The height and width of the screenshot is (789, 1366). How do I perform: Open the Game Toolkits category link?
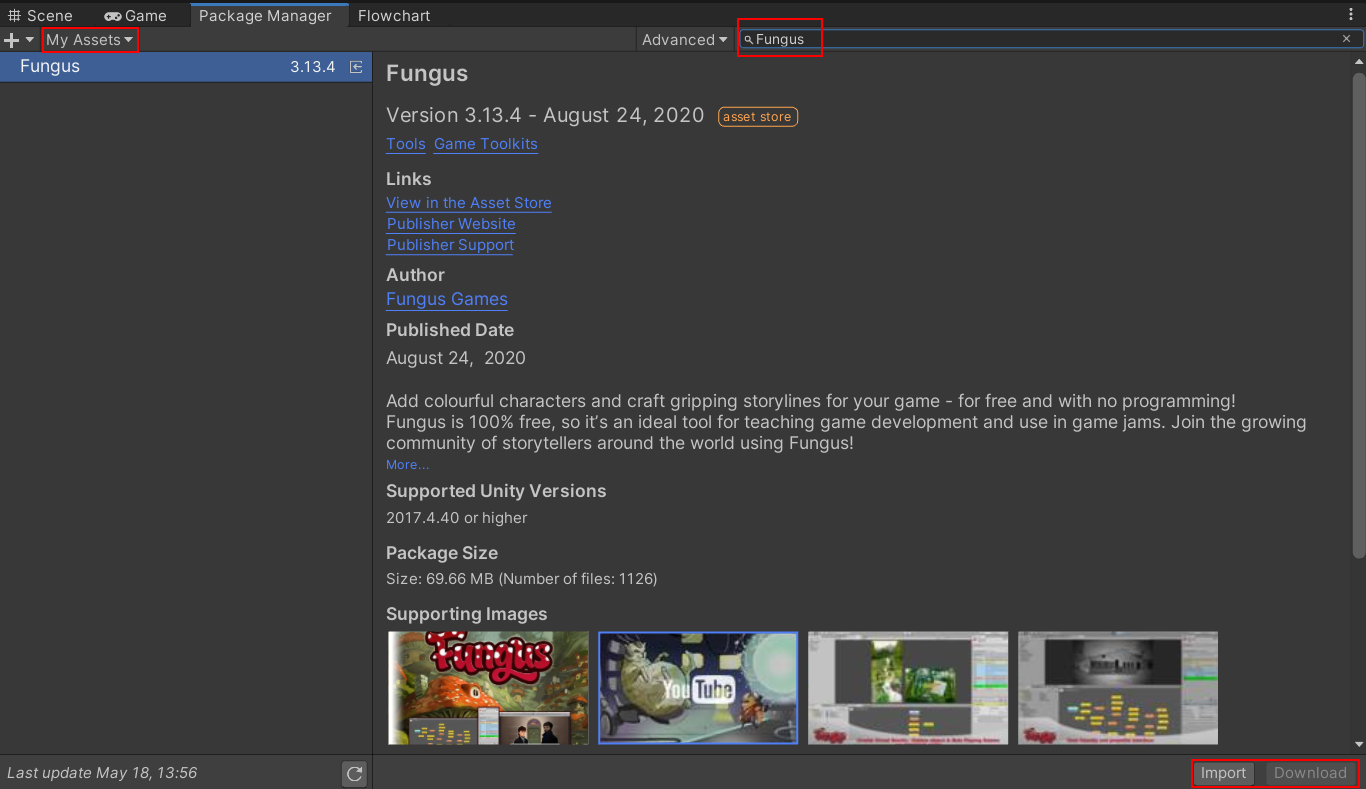[486, 144]
